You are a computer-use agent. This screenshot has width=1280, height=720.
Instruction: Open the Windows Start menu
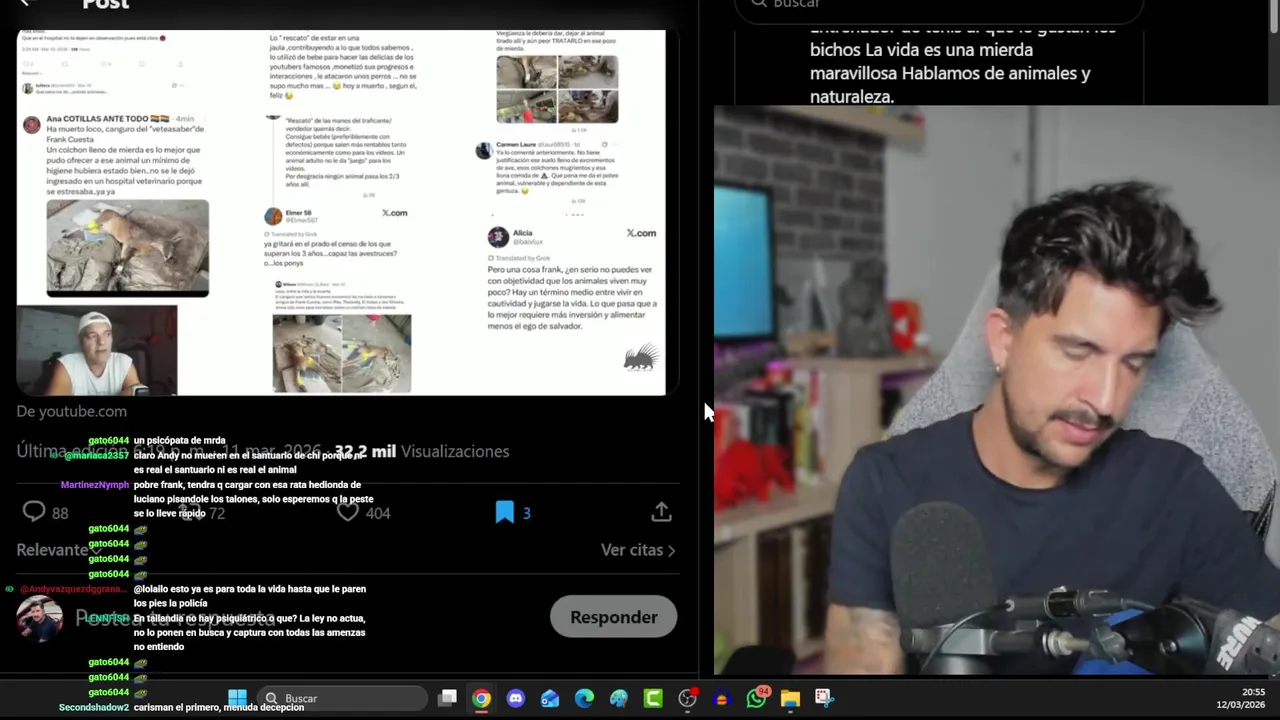pyautogui.click(x=237, y=698)
